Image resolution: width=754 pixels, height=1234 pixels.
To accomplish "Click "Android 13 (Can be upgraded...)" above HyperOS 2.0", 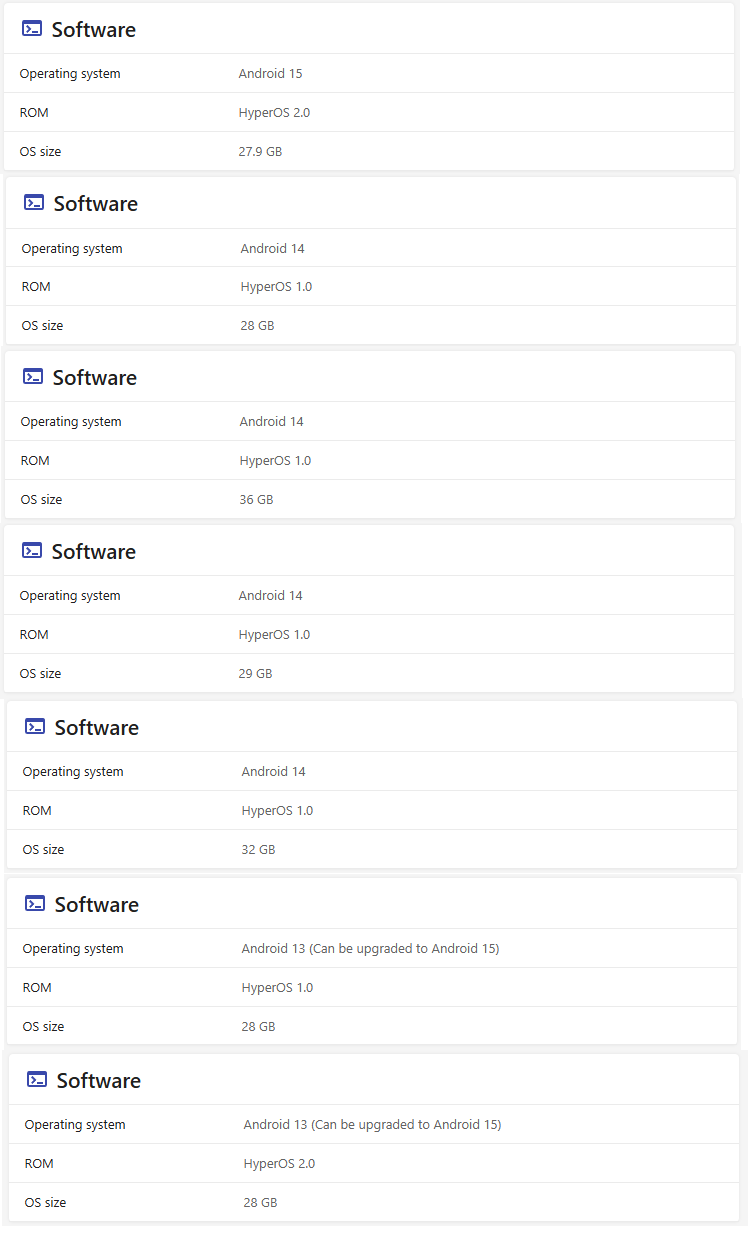I will [x=372, y=1125].
